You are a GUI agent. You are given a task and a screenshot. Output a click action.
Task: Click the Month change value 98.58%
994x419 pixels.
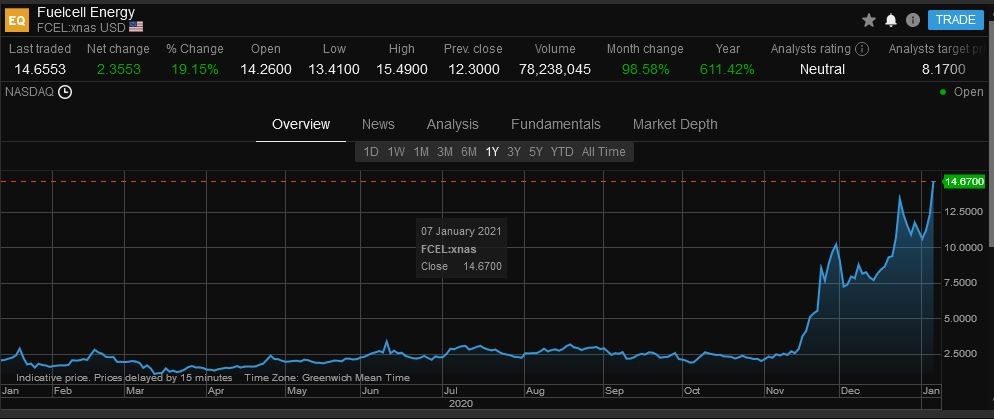tap(645, 70)
